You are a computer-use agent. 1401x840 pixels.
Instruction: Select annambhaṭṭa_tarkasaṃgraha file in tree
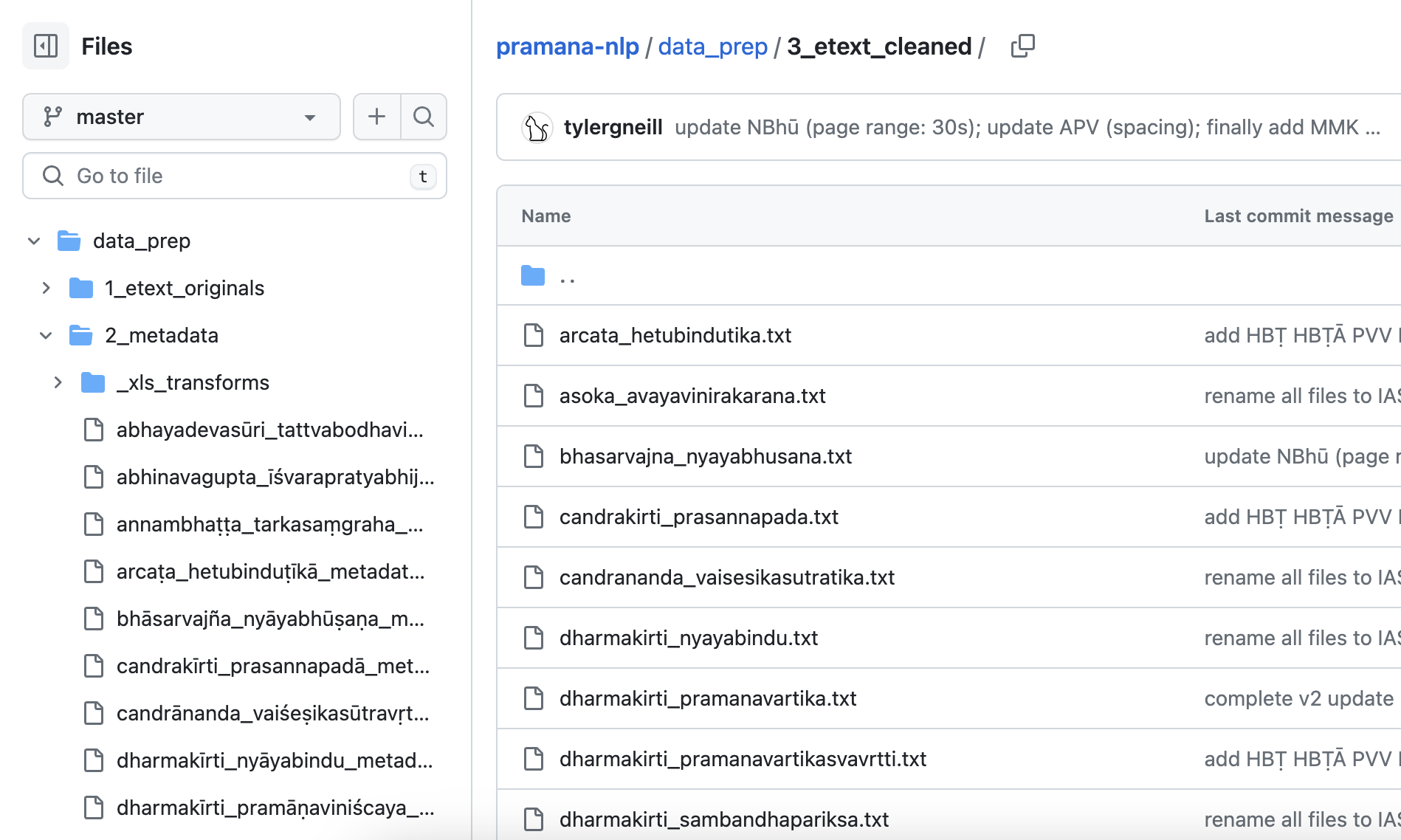(269, 524)
